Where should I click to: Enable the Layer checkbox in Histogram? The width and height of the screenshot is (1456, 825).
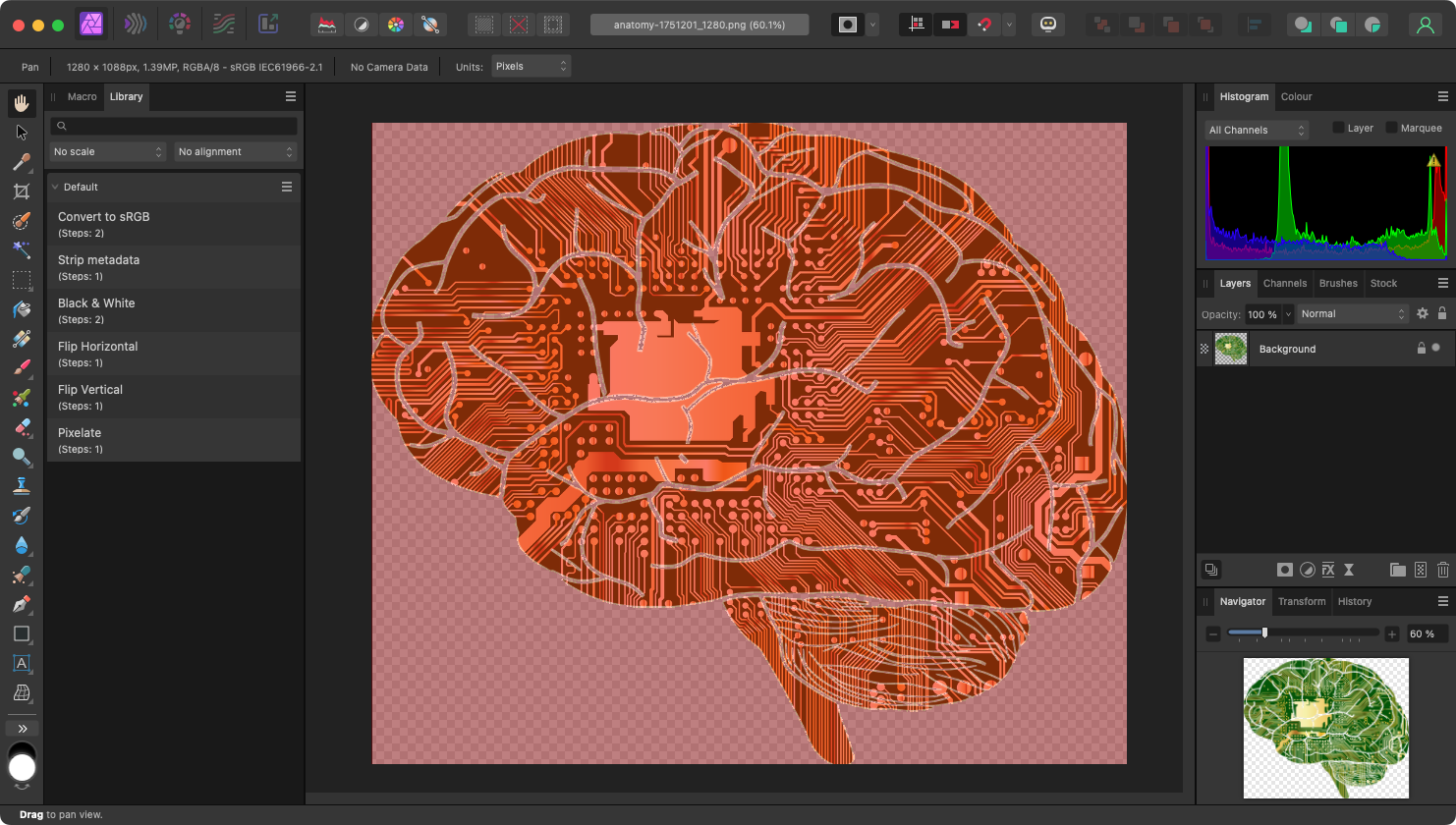point(1338,128)
